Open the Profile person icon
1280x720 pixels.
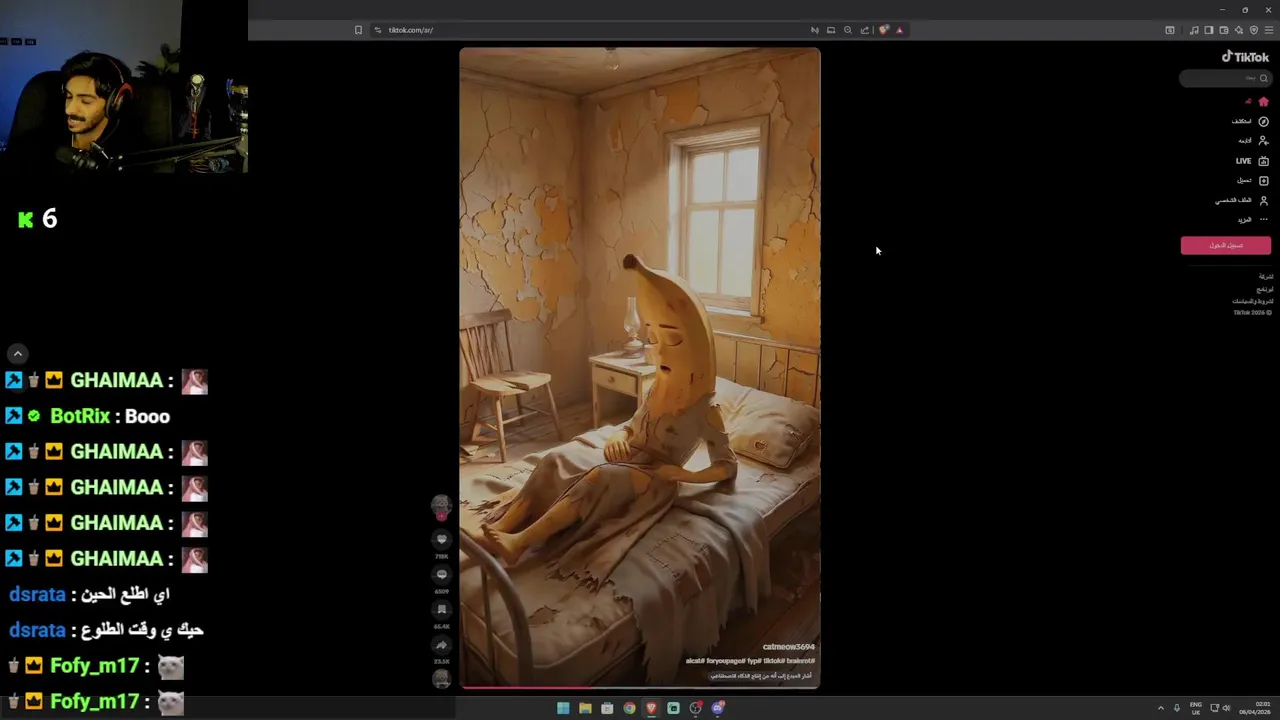coord(1263,200)
